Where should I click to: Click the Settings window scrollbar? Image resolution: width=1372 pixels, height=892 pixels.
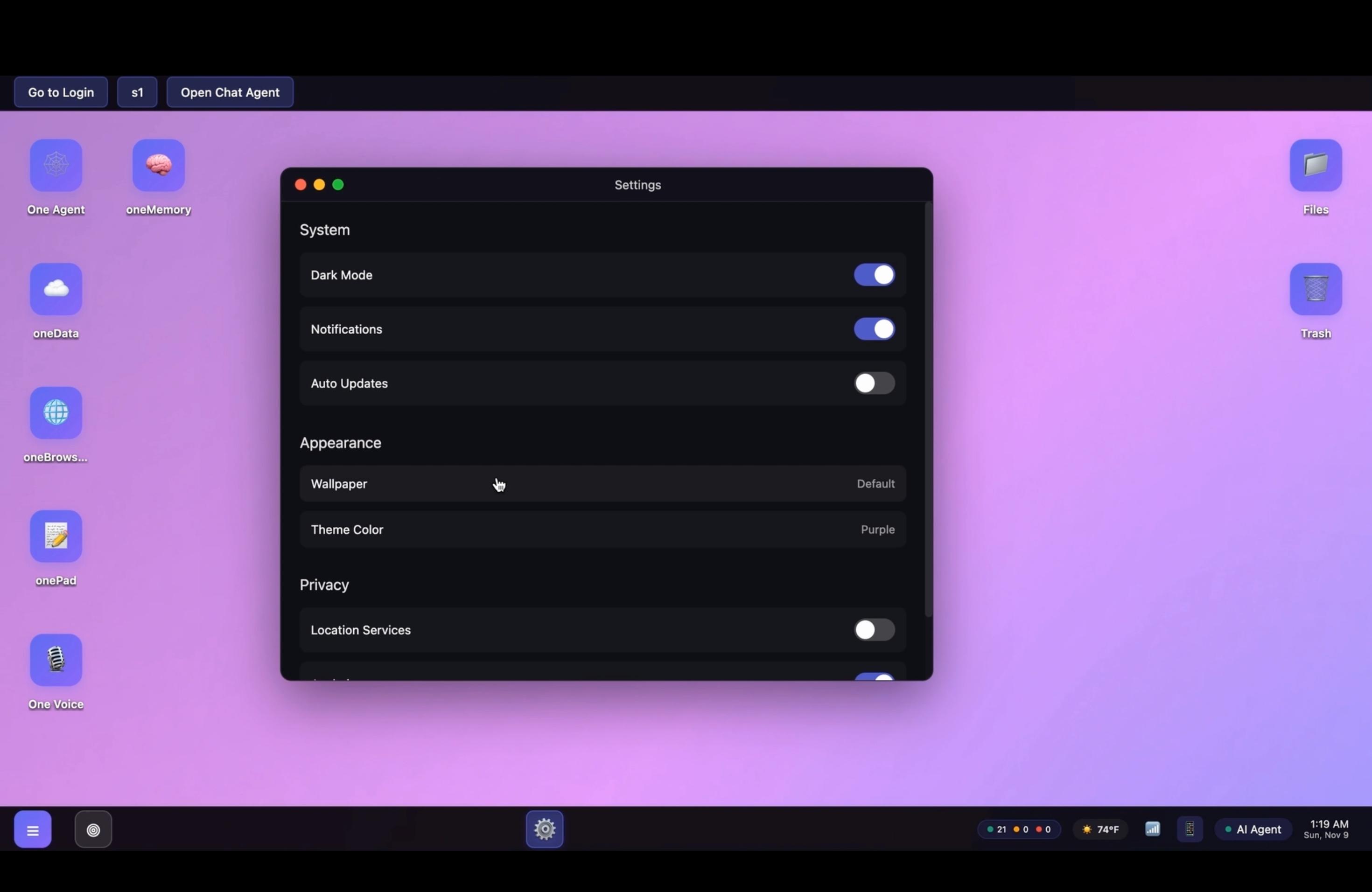[928, 409]
